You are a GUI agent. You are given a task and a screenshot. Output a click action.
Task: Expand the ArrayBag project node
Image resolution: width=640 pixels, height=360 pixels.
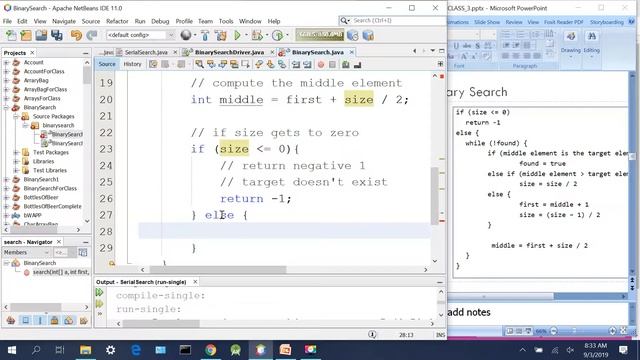coord(6,80)
